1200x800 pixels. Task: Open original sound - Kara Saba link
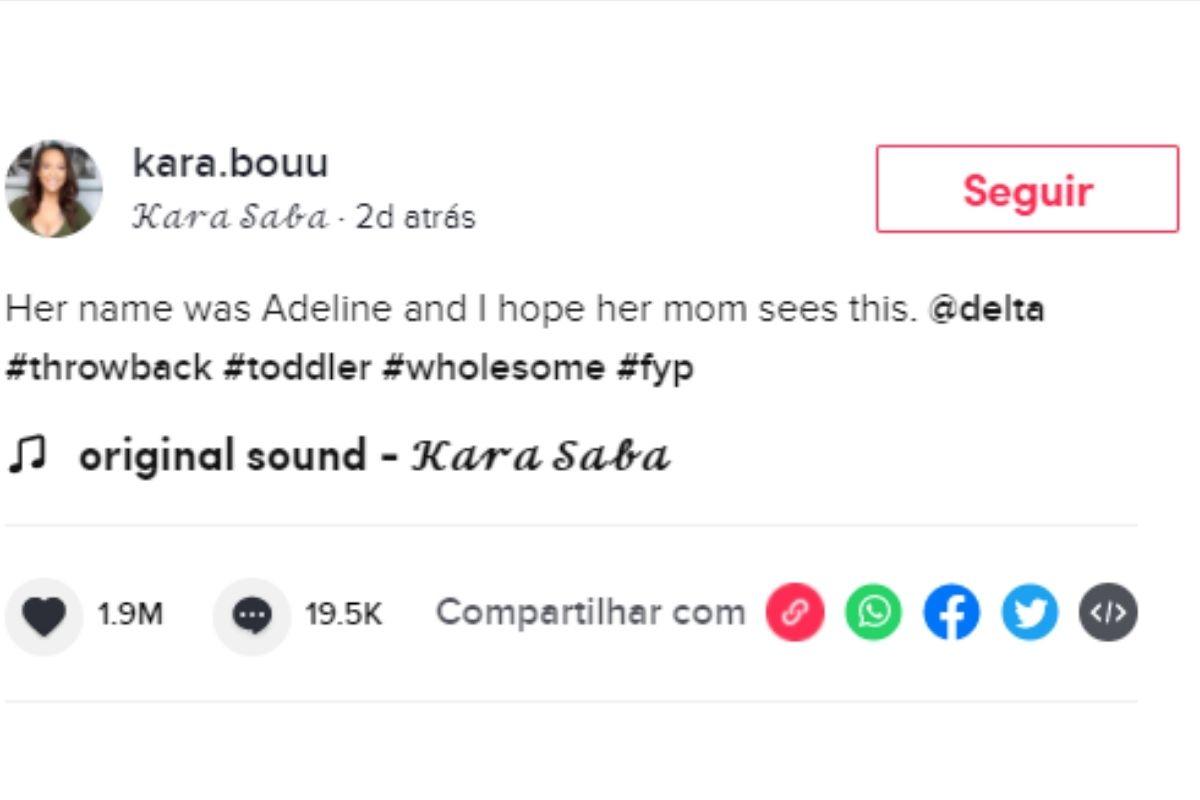tap(374, 456)
